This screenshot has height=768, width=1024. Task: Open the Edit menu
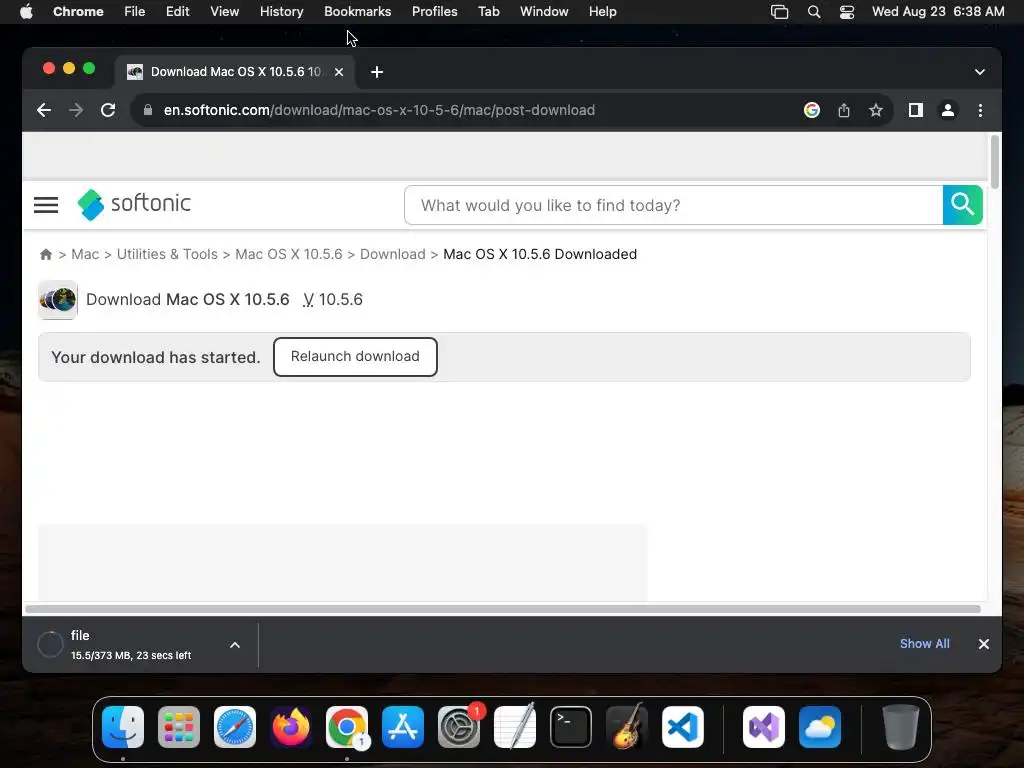click(177, 12)
